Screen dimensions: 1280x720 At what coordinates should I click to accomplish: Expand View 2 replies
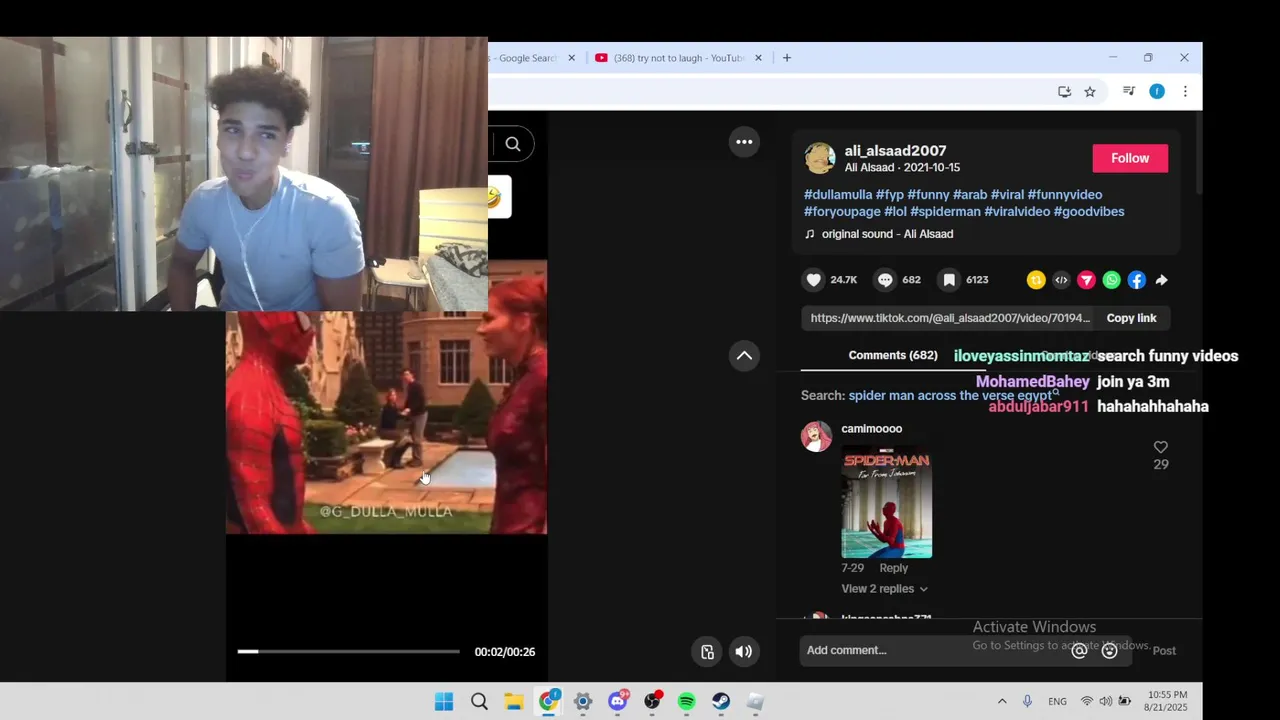click(885, 589)
